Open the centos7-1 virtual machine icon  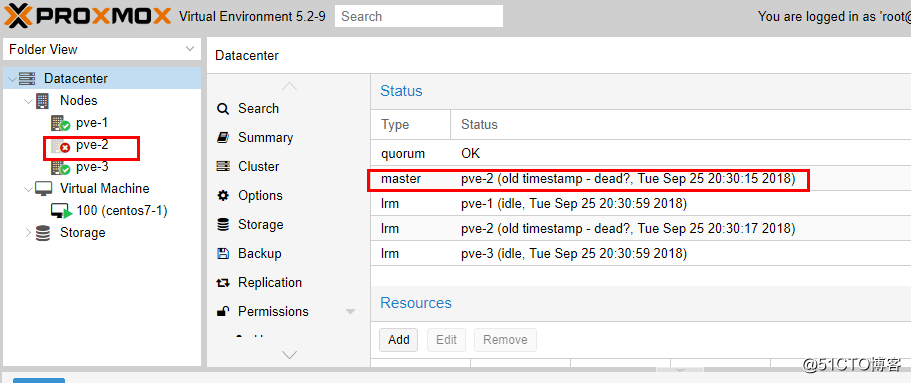tap(61, 212)
